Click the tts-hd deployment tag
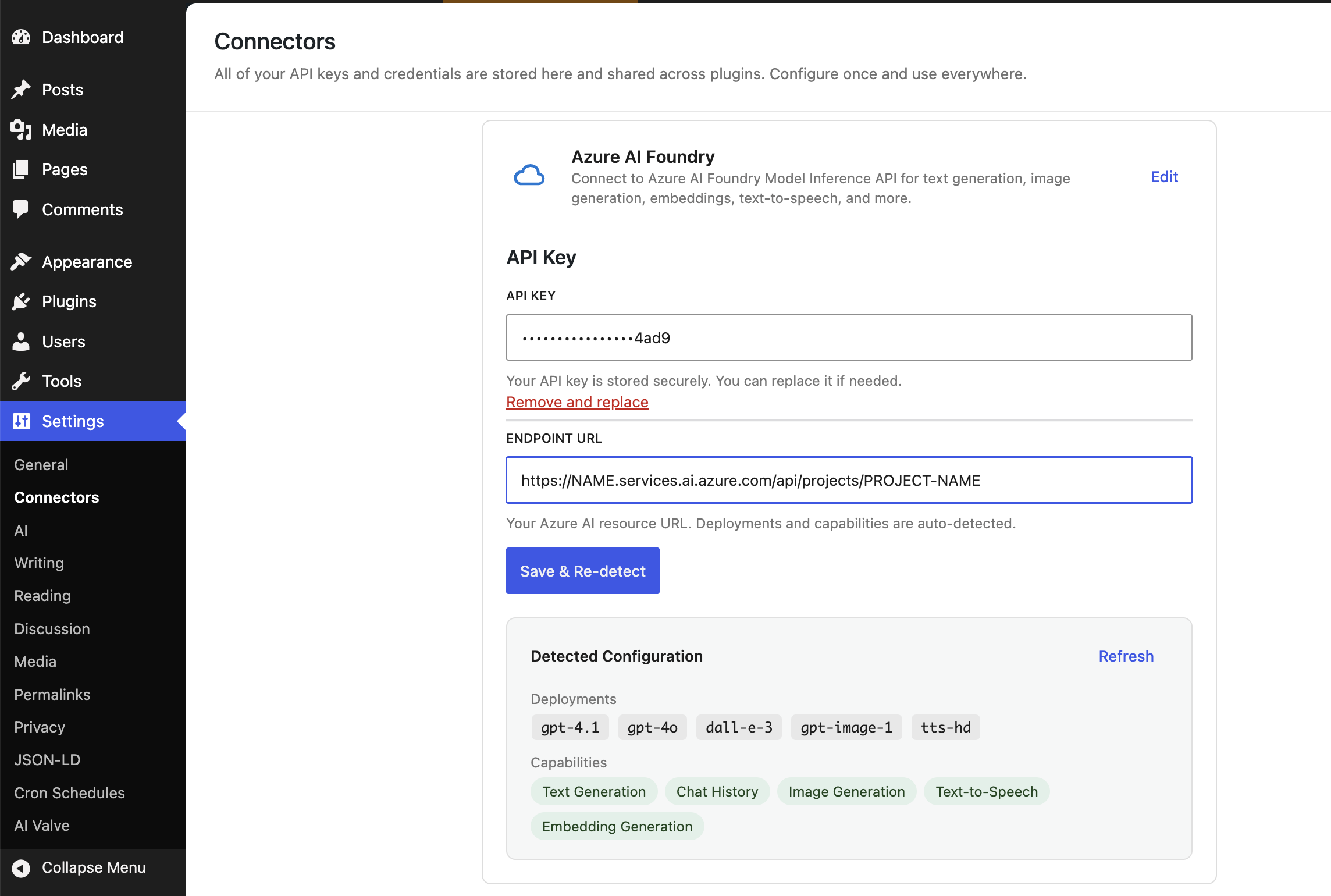The height and width of the screenshot is (896, 1331). 945,727
